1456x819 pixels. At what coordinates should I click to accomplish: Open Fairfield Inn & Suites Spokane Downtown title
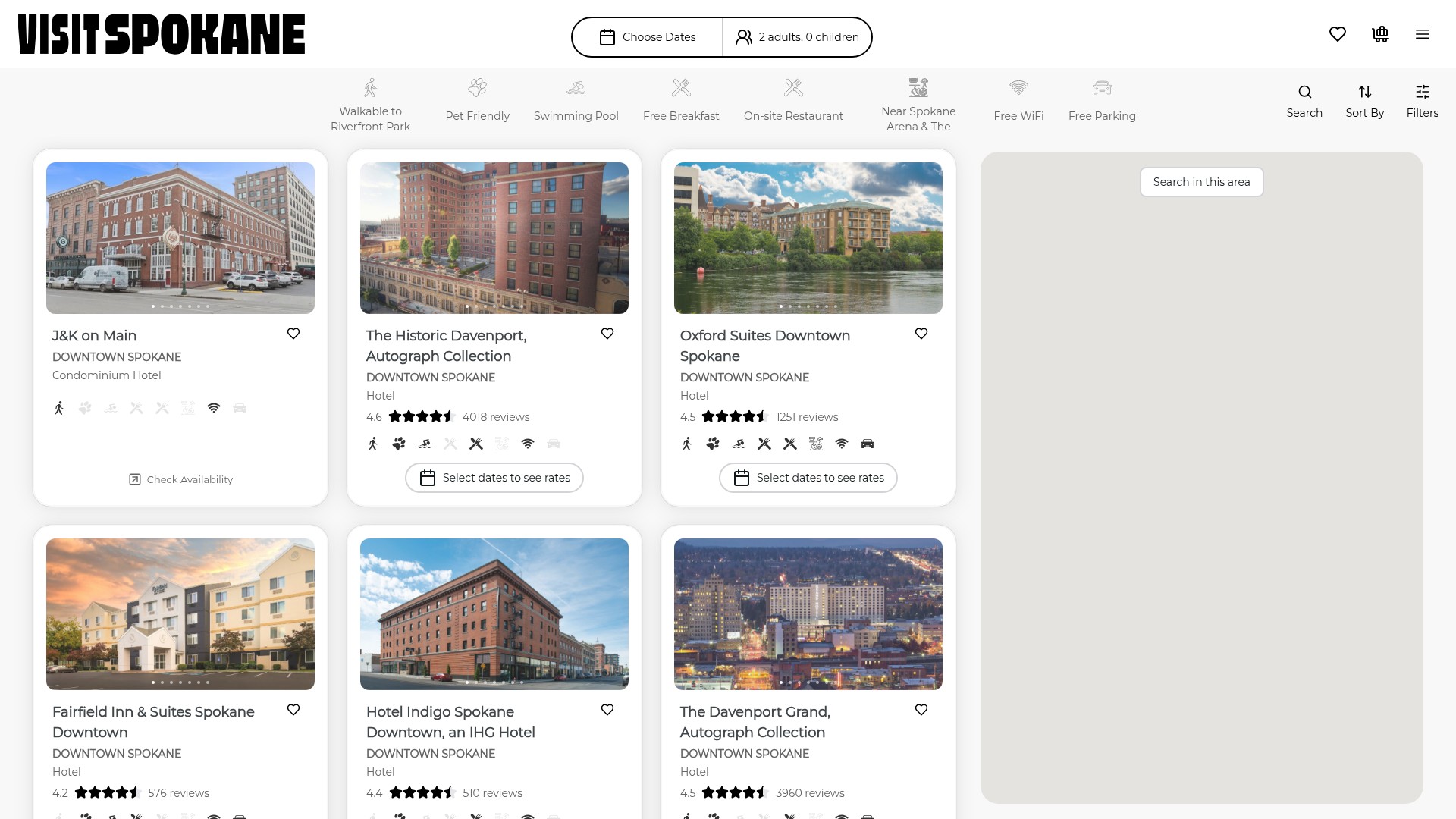click(153, 722)
